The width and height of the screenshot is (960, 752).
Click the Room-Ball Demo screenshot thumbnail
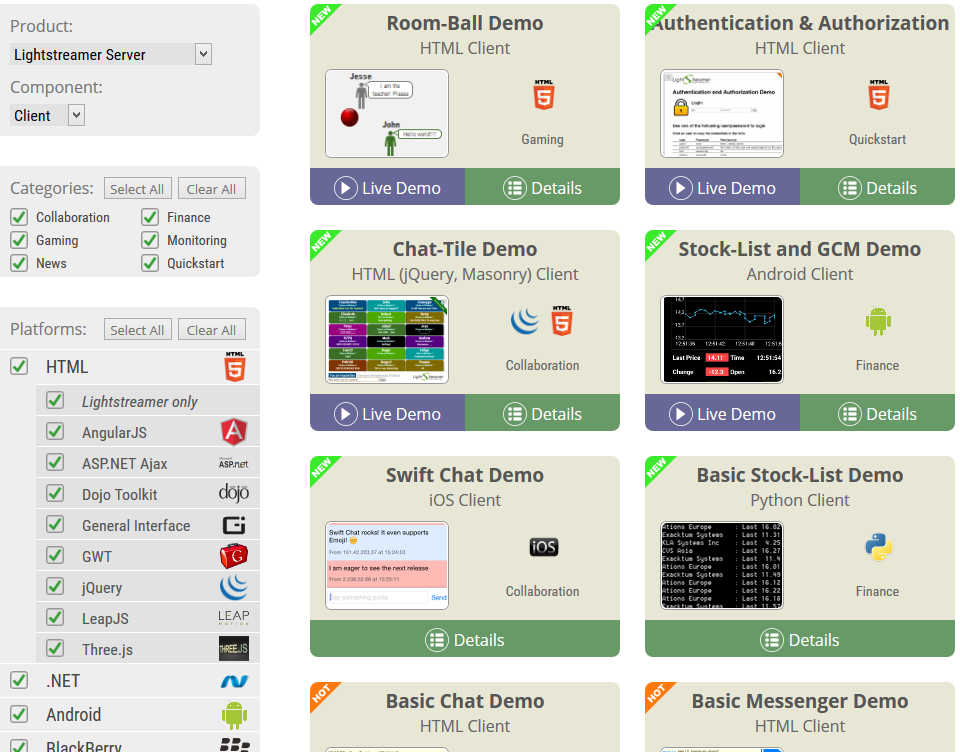click(387, 113)
